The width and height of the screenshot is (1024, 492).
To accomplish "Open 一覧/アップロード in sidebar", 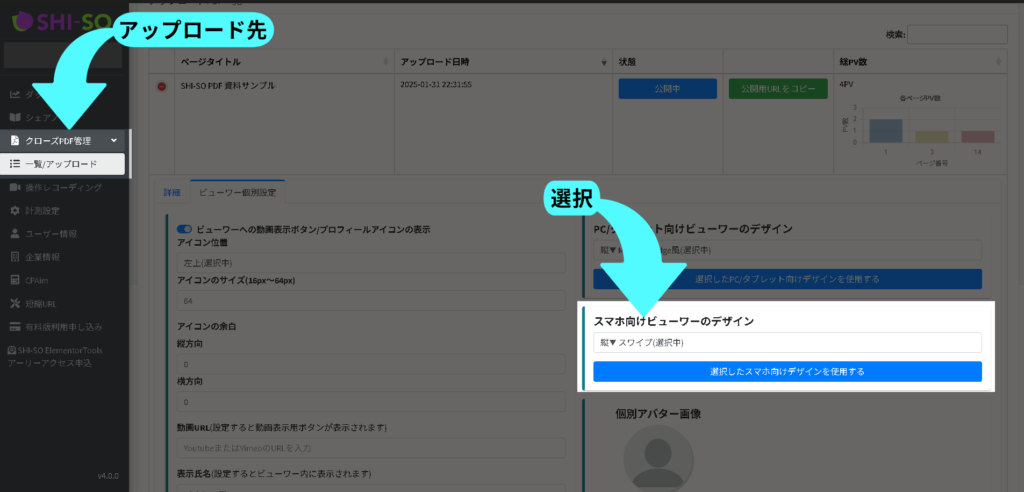I will pyautogui.click(x=63, y=164).
